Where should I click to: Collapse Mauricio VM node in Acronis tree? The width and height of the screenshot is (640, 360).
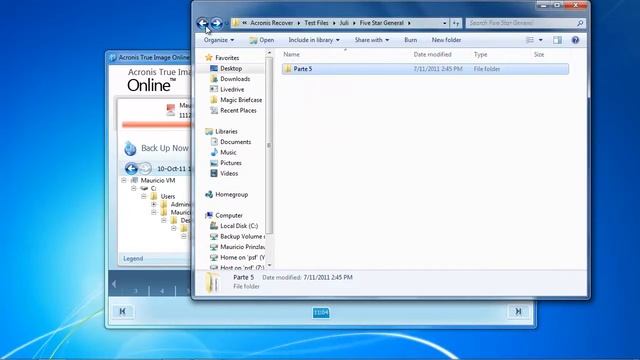(124, 180)
